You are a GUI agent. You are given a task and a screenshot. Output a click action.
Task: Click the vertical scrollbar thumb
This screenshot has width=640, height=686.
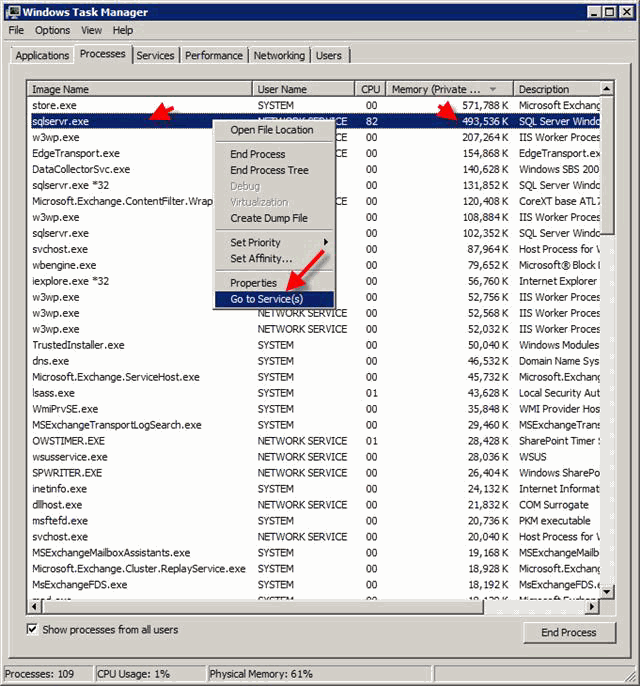607,165
